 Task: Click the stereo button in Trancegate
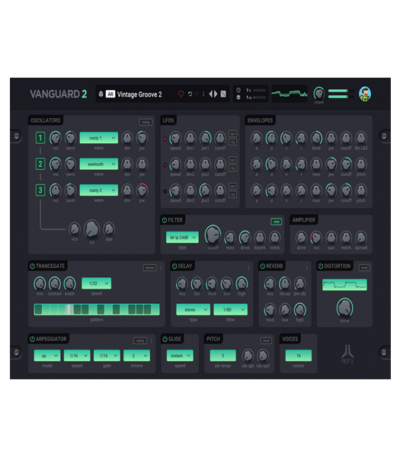click(x=150, y=268)
